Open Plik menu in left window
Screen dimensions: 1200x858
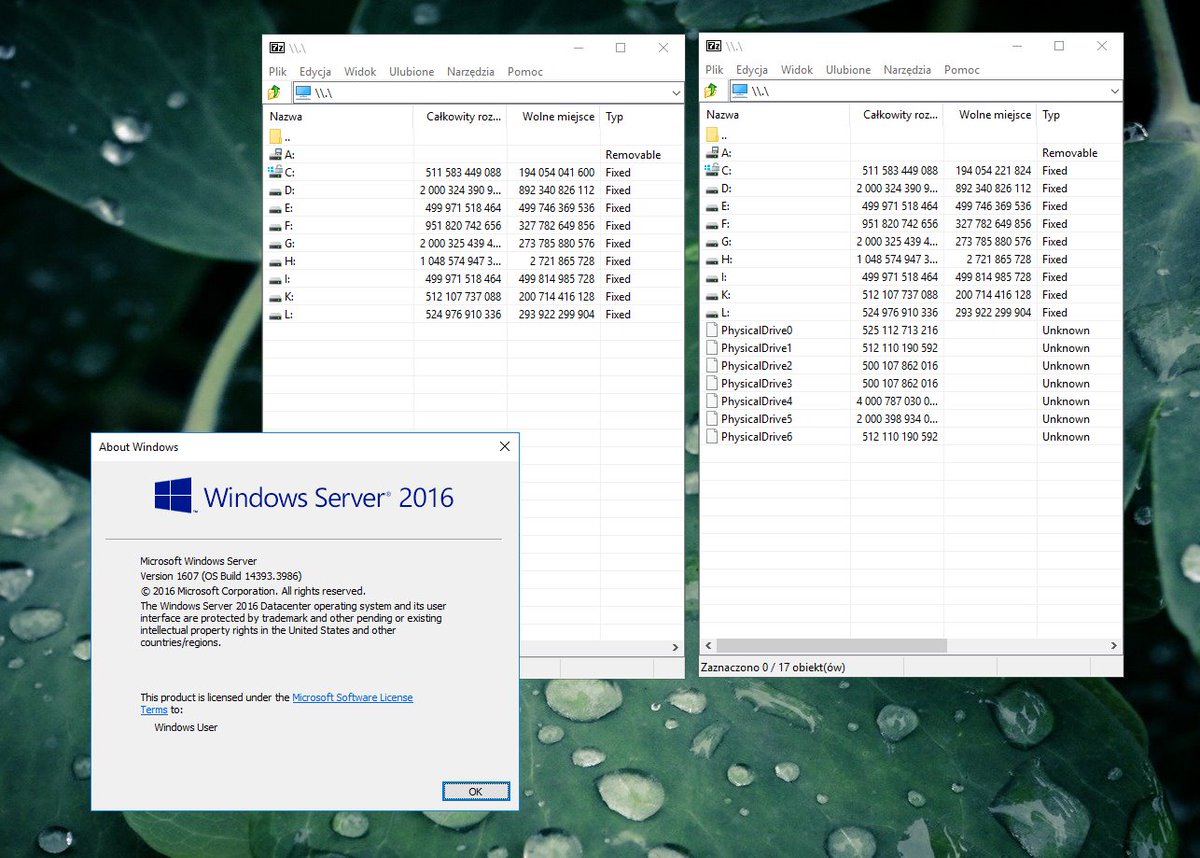277,72
